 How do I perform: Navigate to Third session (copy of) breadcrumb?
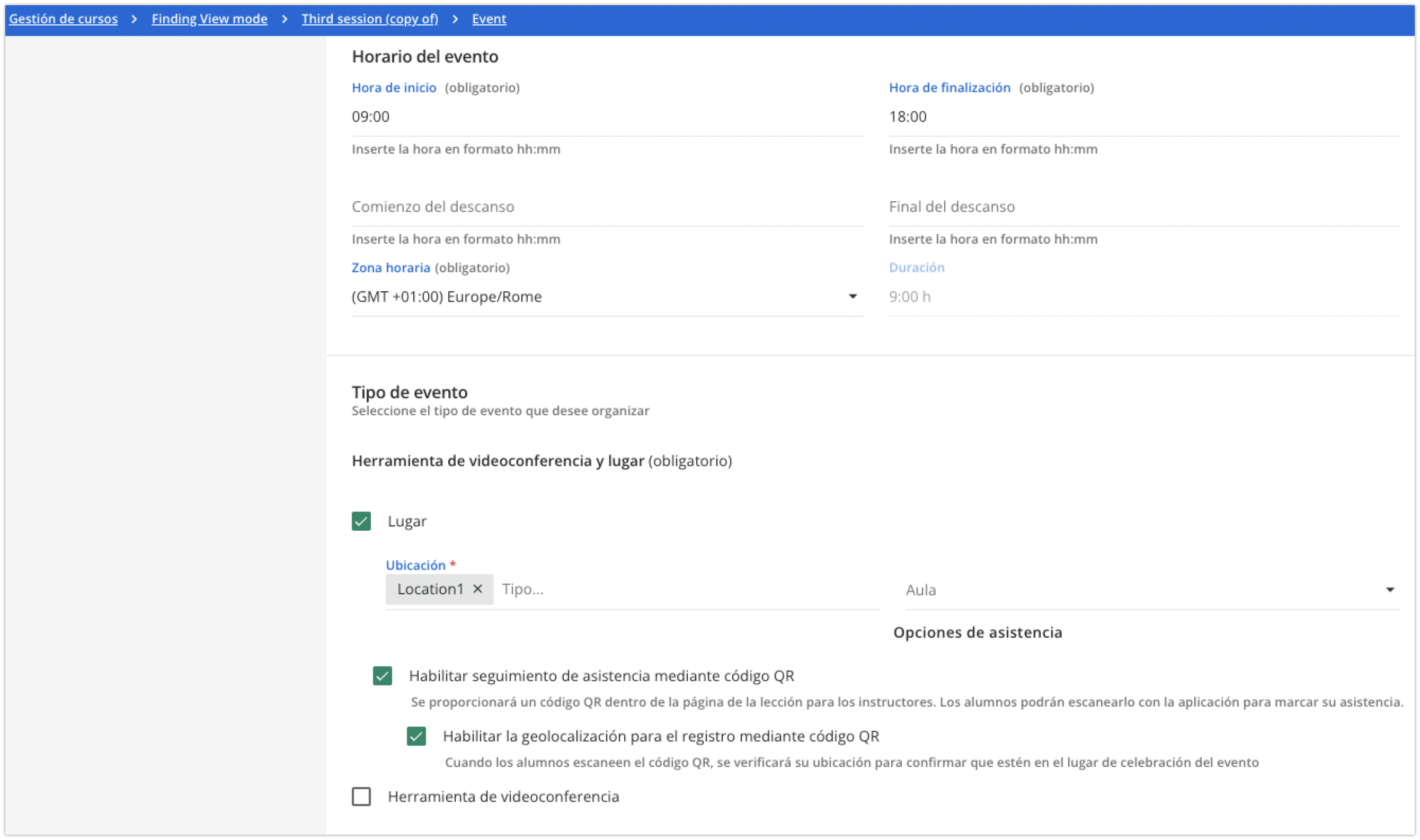(x=370, y=19)
